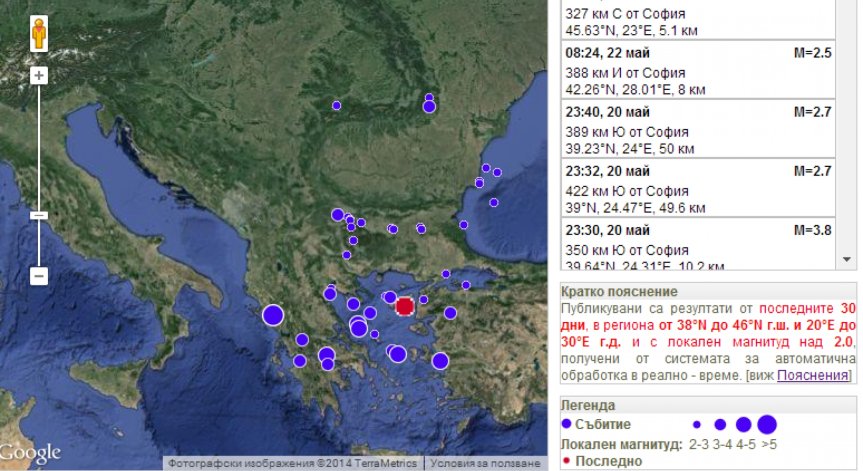Viewport: 863px width, 471px height.
Task: Click the largest >5 magnitude legend circle
Action: click(767, 425)
